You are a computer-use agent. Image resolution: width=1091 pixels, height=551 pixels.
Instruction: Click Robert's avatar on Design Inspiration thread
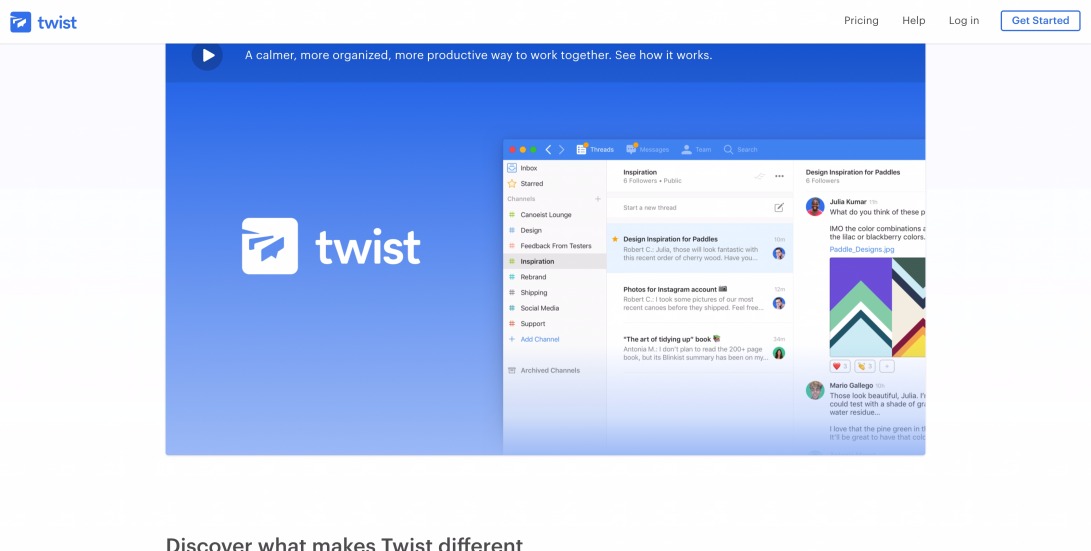pyautogui.click(x=779, y=253)
